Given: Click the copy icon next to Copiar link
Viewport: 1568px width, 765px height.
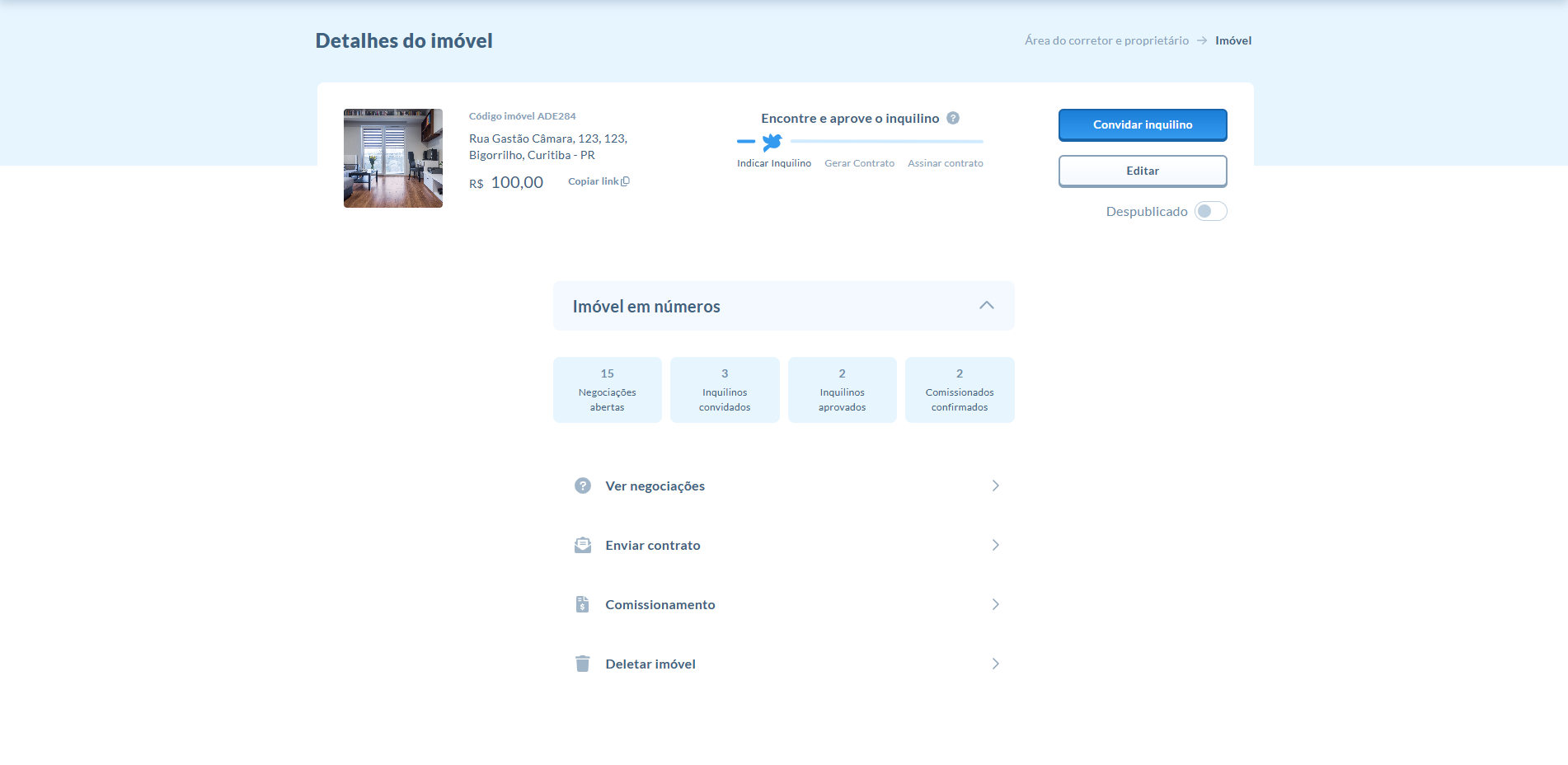Looking at the screenshot, I should pyautogui.click(x=626, y=181).
